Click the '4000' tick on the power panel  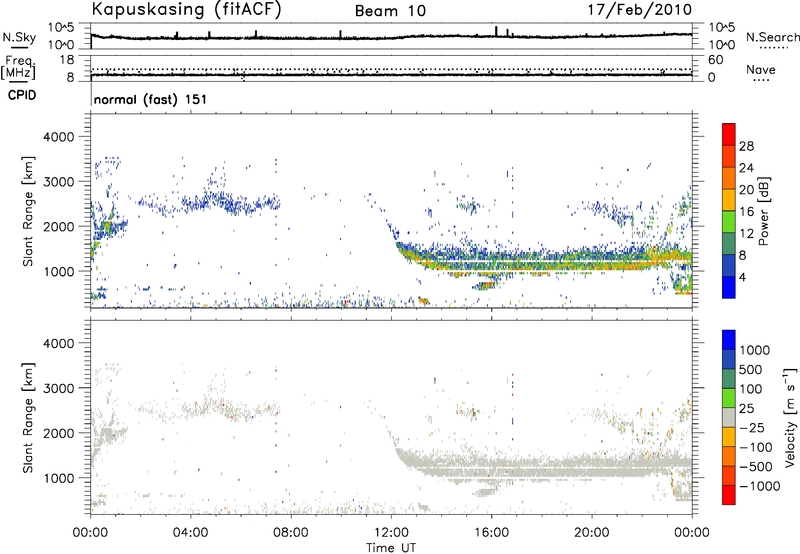(59, 137)
